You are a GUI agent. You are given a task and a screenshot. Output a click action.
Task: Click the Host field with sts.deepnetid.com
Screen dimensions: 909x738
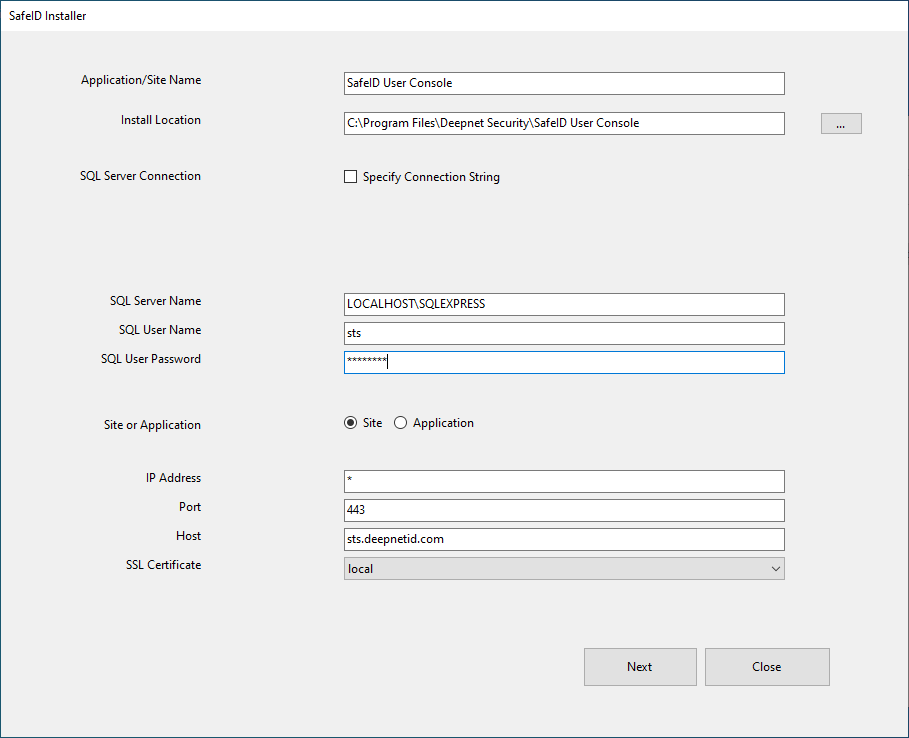pos(563,539)
